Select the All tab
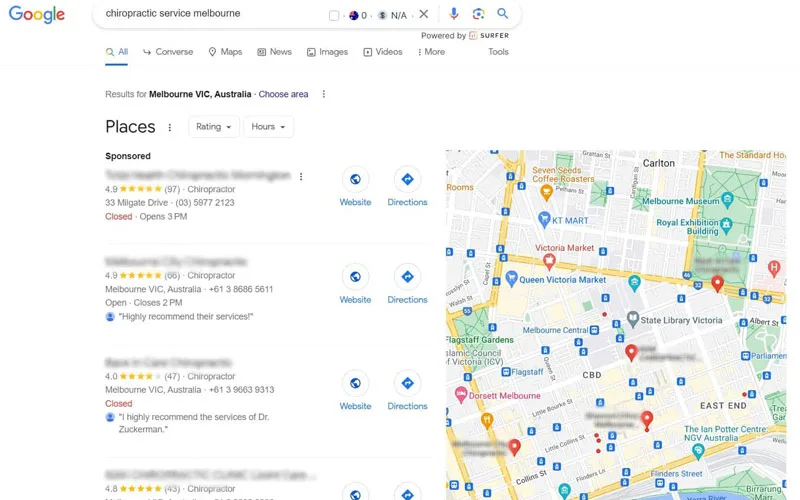This screenshot has height=500, width=800. pos(117,52)
